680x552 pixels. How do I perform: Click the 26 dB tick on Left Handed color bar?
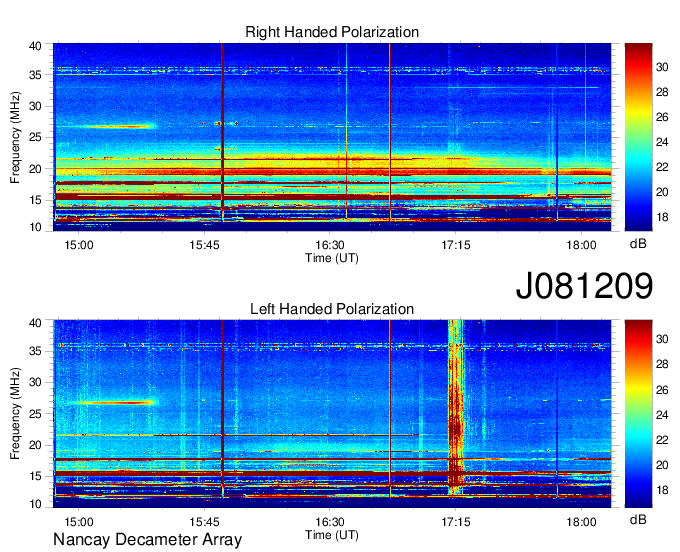click(662, 390)
